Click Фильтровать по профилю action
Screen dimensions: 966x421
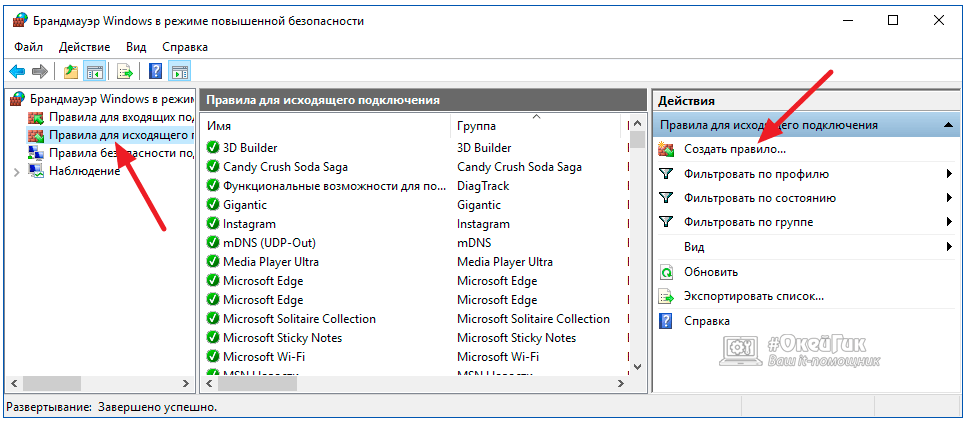756,174
